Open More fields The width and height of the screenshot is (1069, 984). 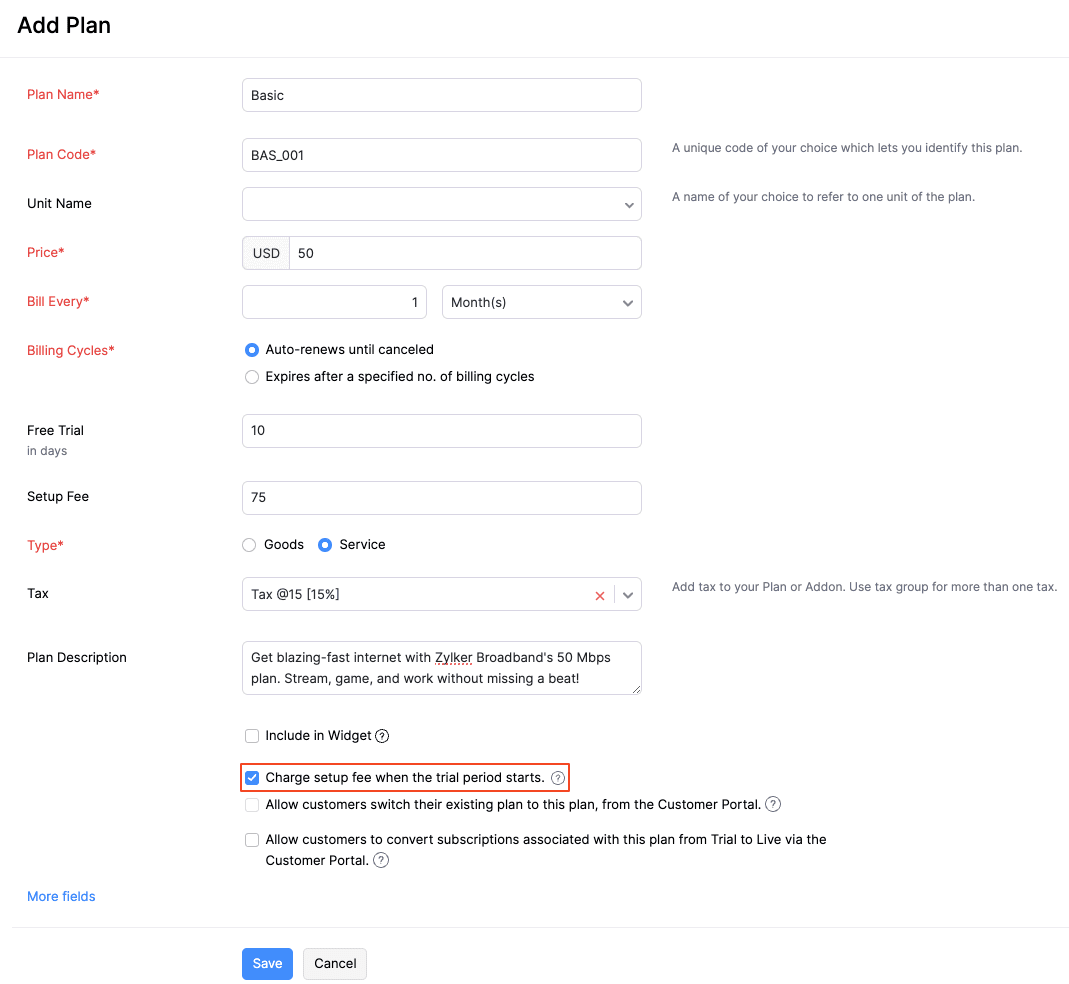click(x=61, y=896)
